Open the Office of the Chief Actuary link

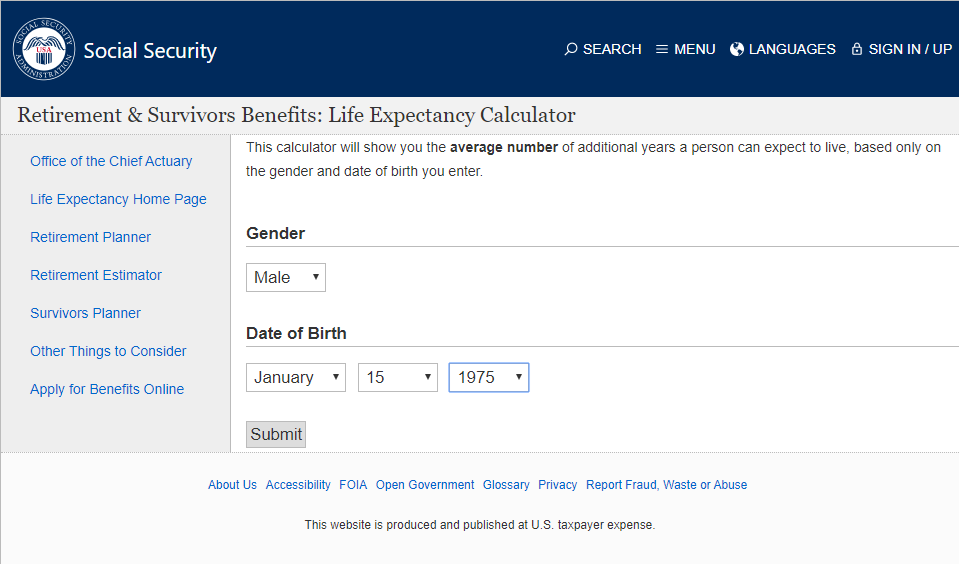click(x=111, y=161)
